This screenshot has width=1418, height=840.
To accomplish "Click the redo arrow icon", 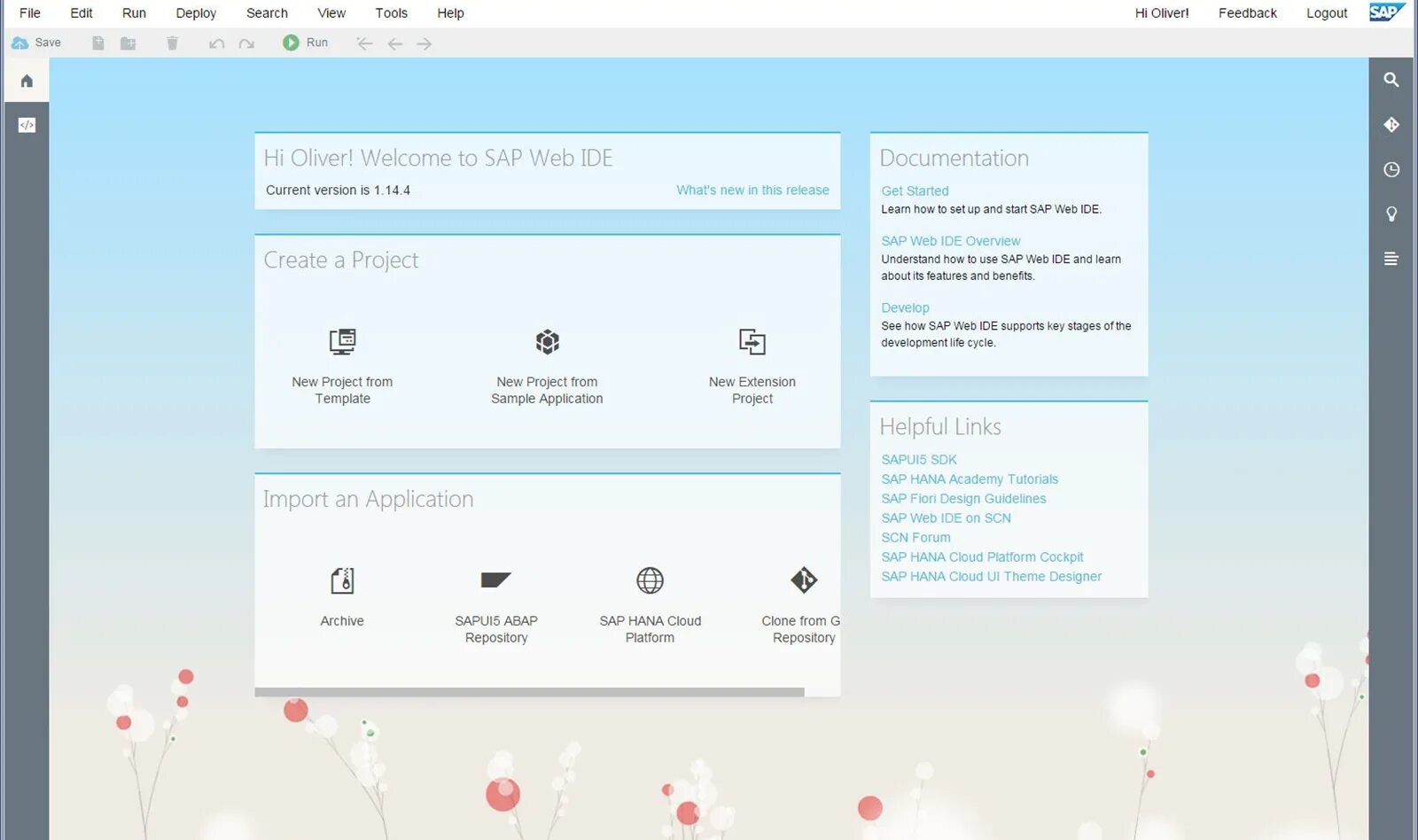I will pos(246,43).
